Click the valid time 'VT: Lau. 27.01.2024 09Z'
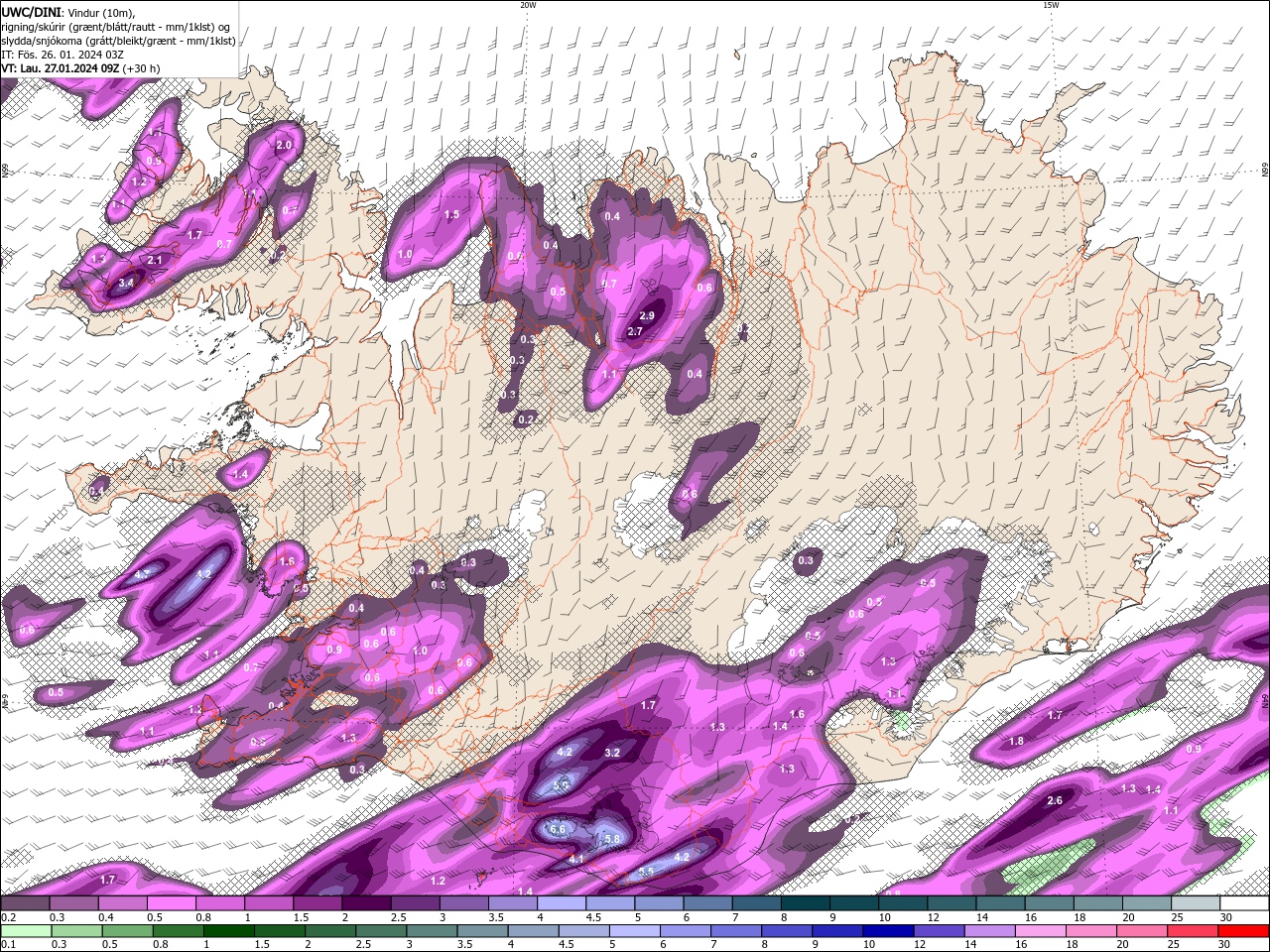Viewport: 1270px width, 952px height. click(61, 68)
